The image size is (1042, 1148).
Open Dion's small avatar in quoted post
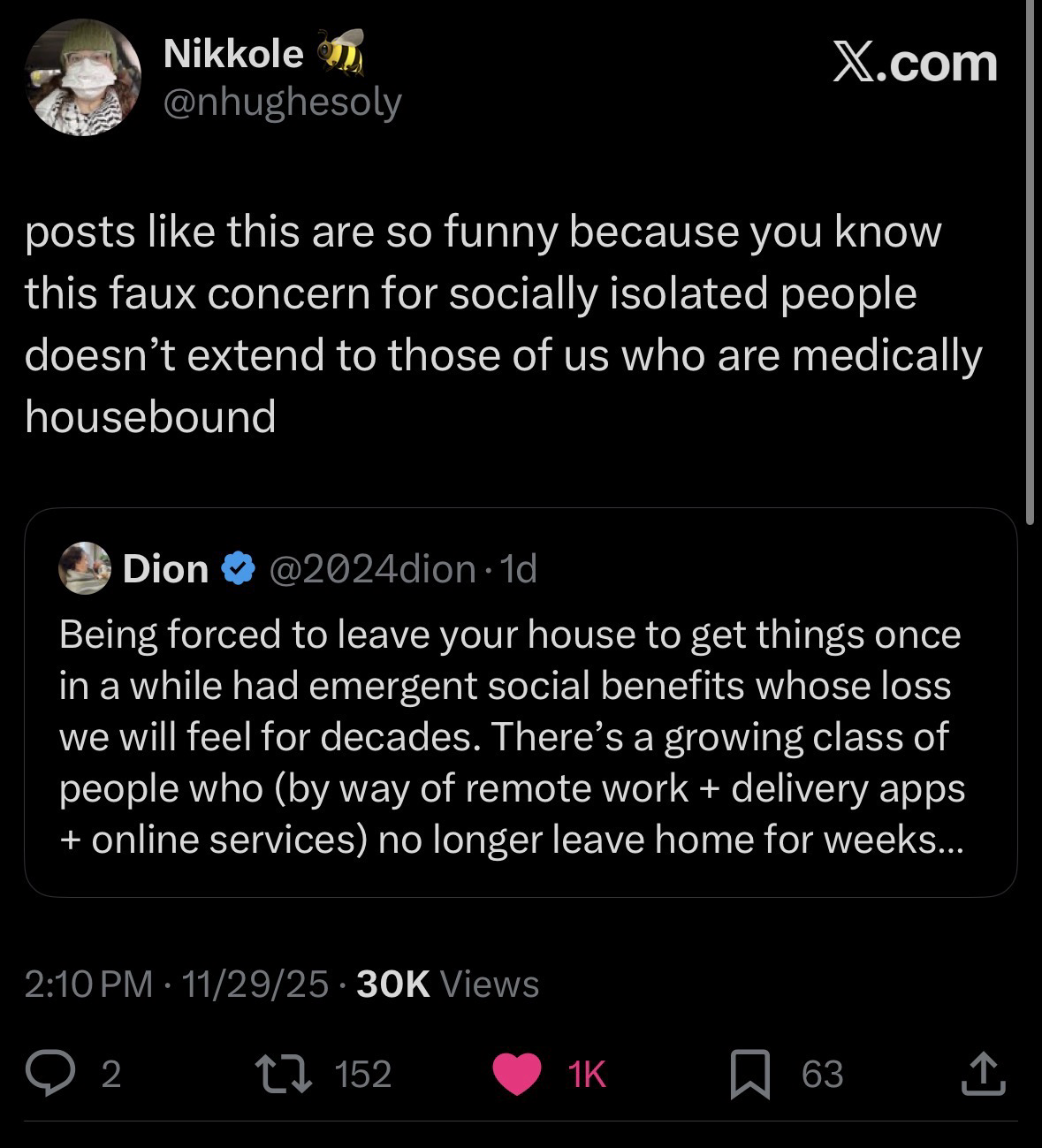point(84,567)
